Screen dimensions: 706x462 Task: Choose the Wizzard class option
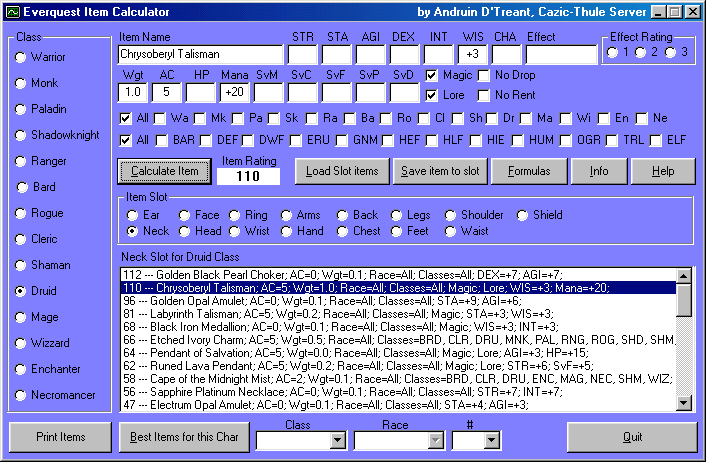[x=20, y=343]
